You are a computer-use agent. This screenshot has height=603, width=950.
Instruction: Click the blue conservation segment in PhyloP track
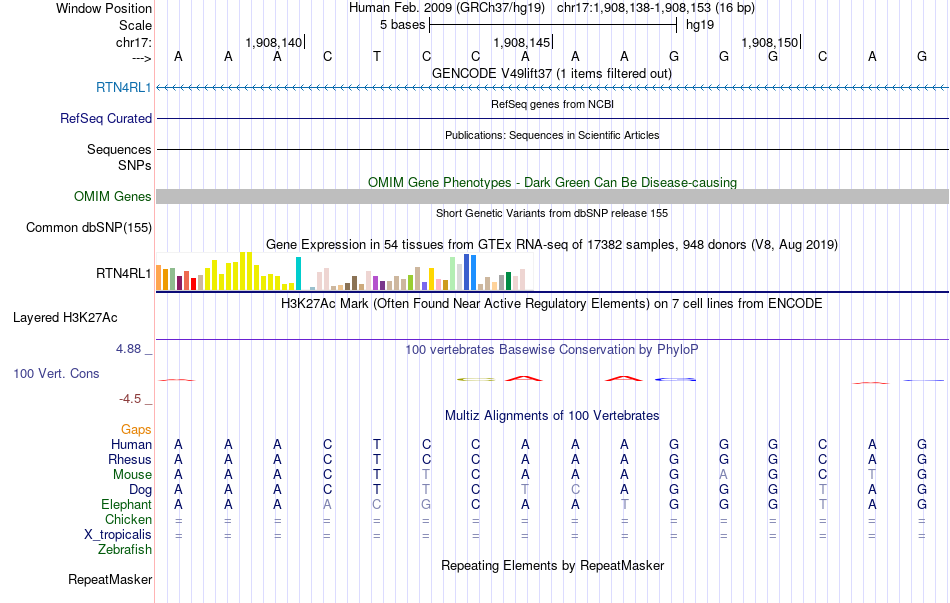(x=675, y=380)
